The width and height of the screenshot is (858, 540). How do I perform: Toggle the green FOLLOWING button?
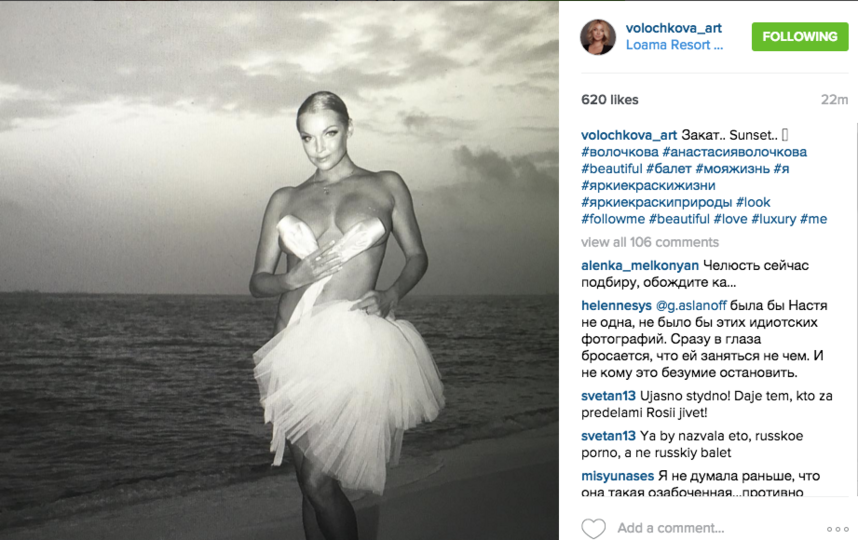pos(800,37)
